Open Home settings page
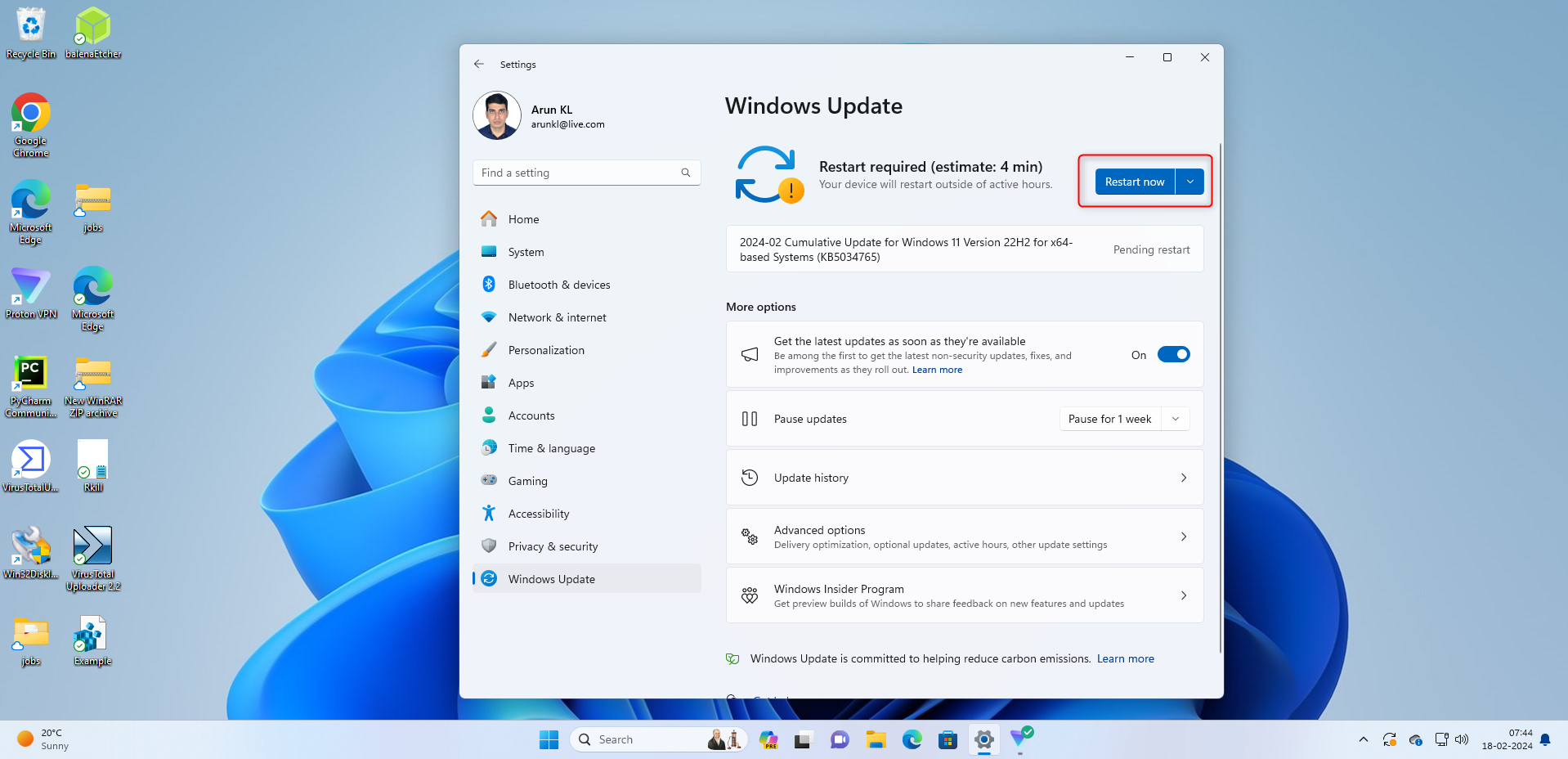Image resolution: width=1568 pixels, height=759 pixels. (x=586, y=219)
